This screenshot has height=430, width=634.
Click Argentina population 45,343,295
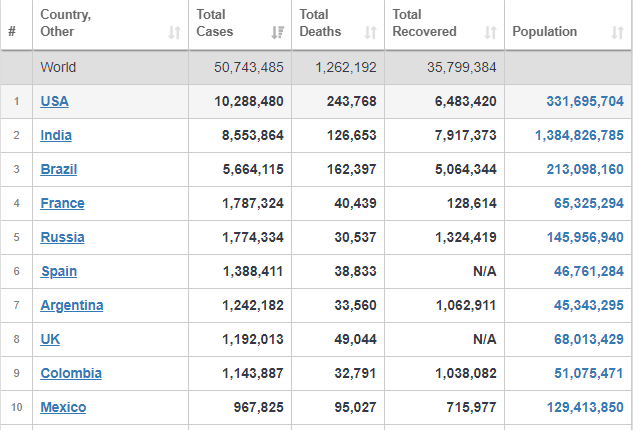click(x=589, y=305)
